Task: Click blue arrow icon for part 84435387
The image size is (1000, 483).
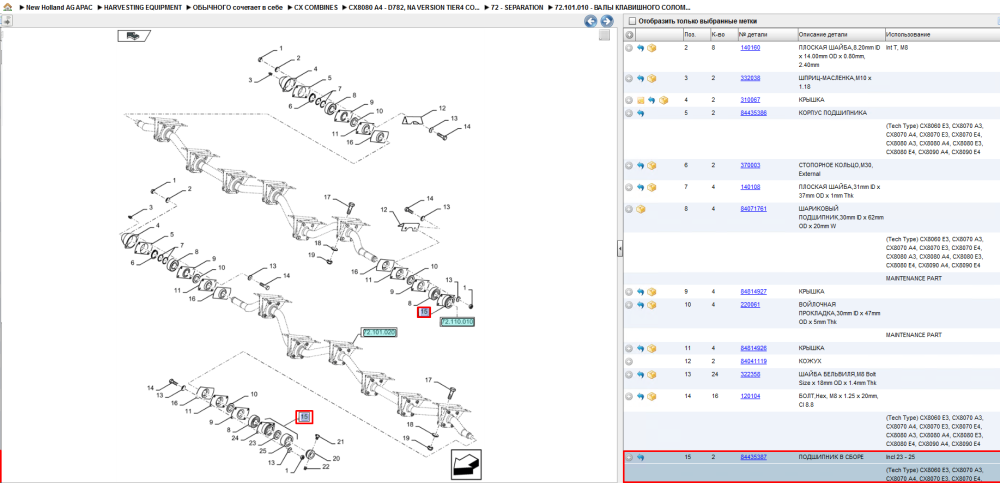Action: [x=641, y=457]
